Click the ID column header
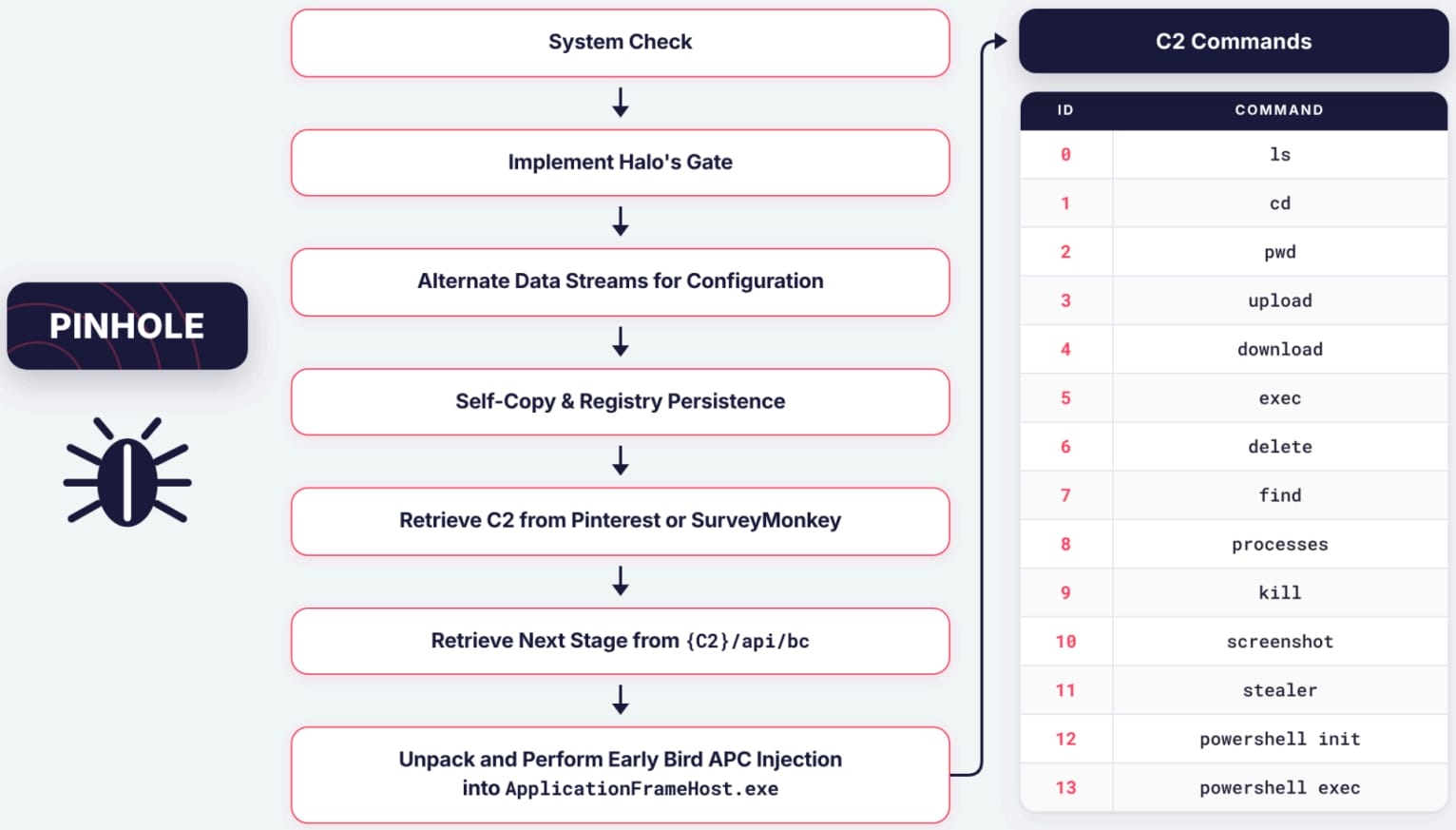 (1065, 110)
